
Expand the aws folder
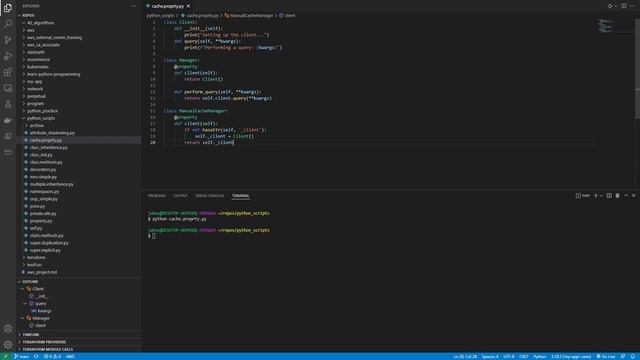(79, 30)
